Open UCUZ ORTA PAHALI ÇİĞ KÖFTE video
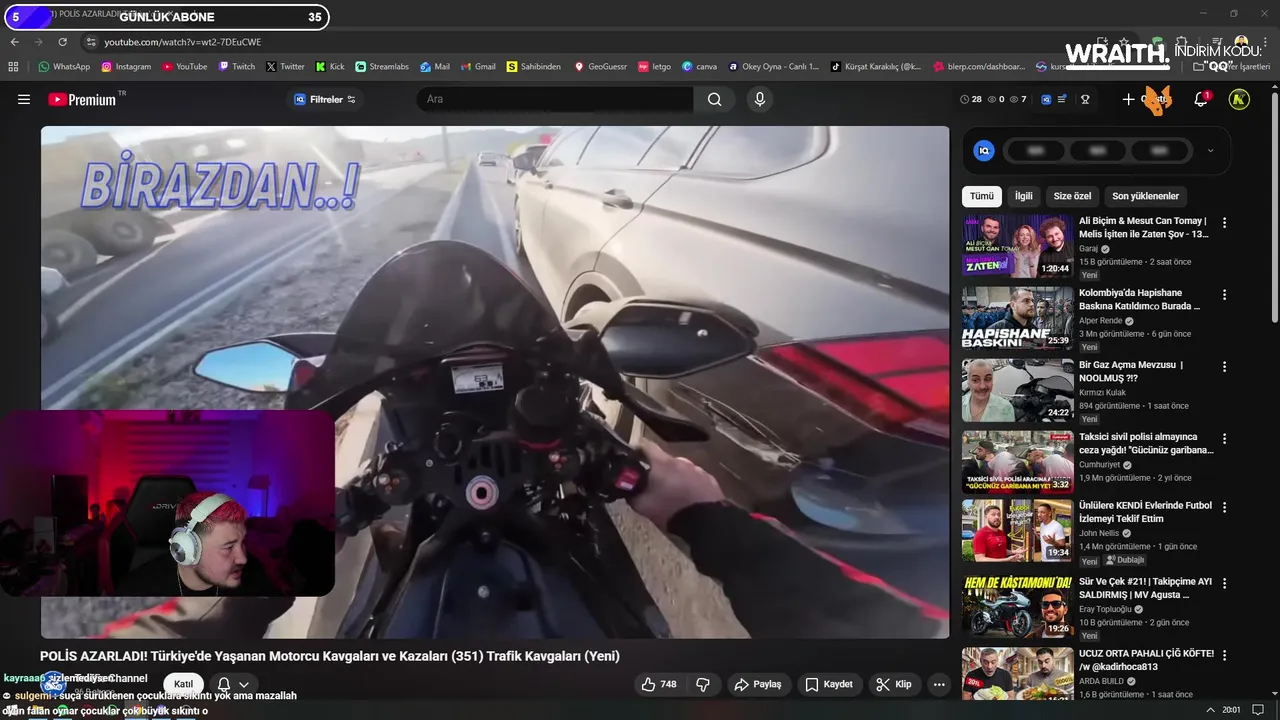This screenshot has height=720, width=1280. (1146, 659)
